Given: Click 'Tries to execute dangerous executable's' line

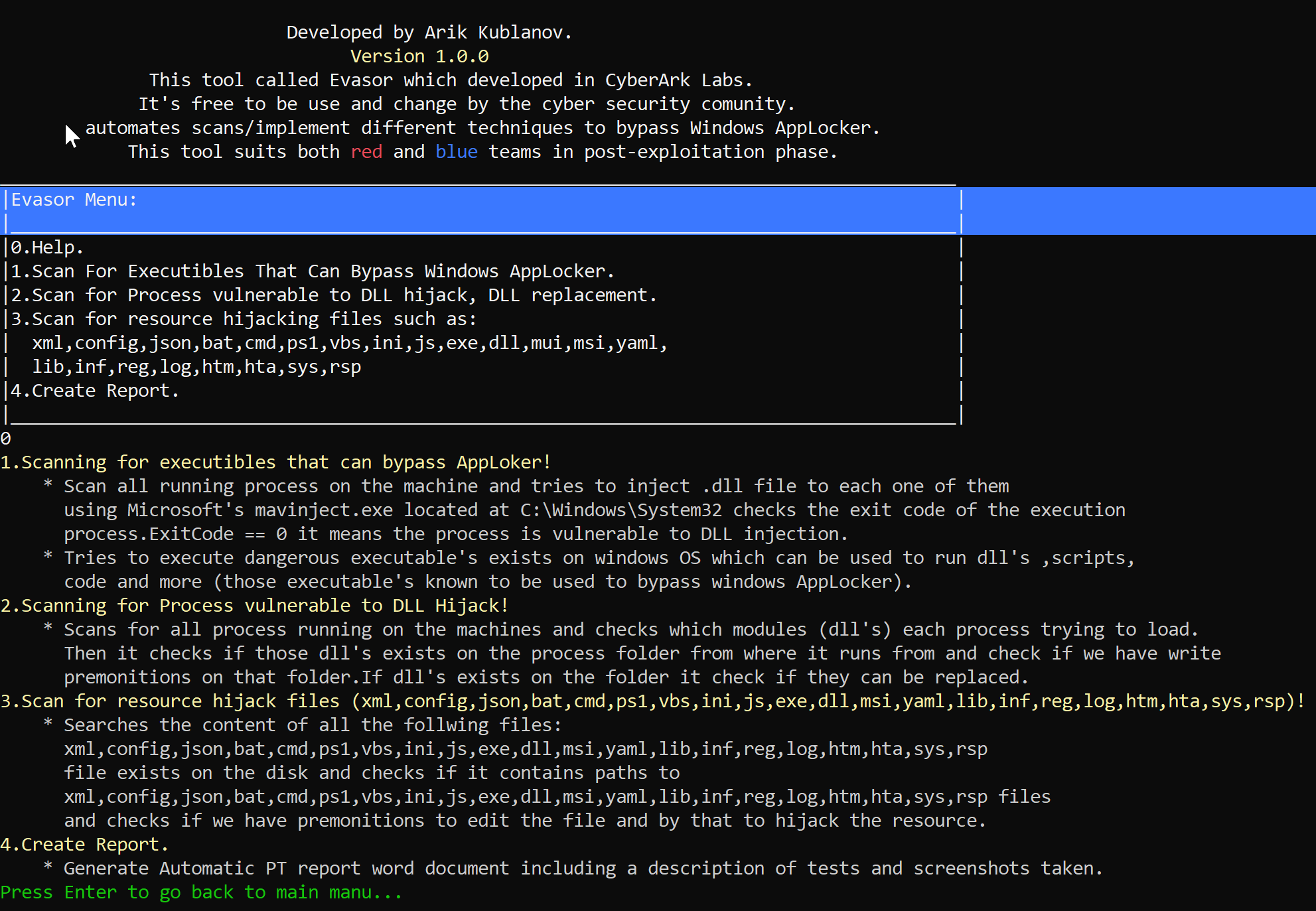Looking at the screenshot, I should tap(599, 558).
